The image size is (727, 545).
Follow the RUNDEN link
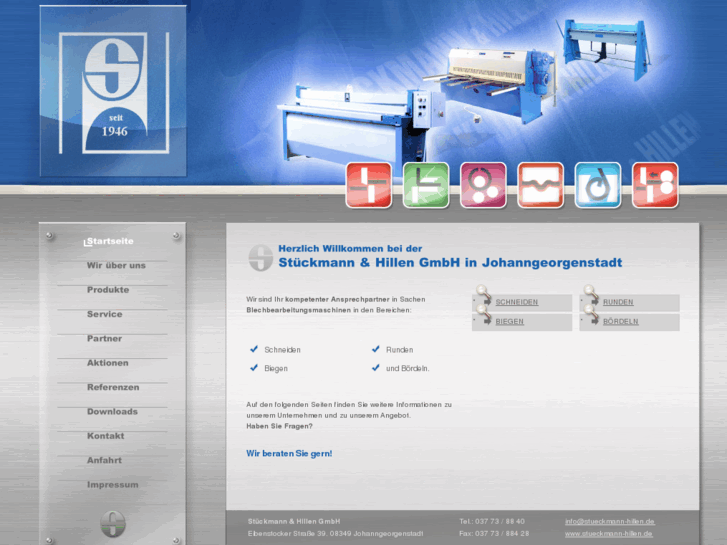(x=618, y=302)
